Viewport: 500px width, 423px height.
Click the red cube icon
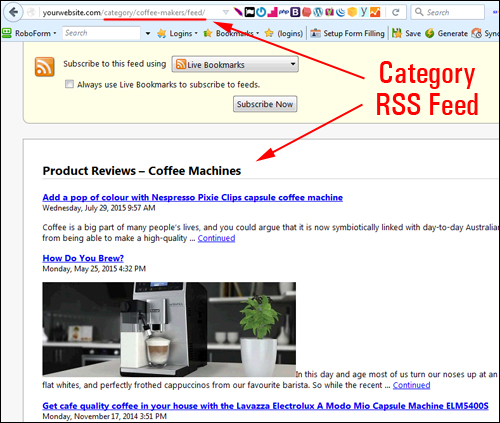306,12
